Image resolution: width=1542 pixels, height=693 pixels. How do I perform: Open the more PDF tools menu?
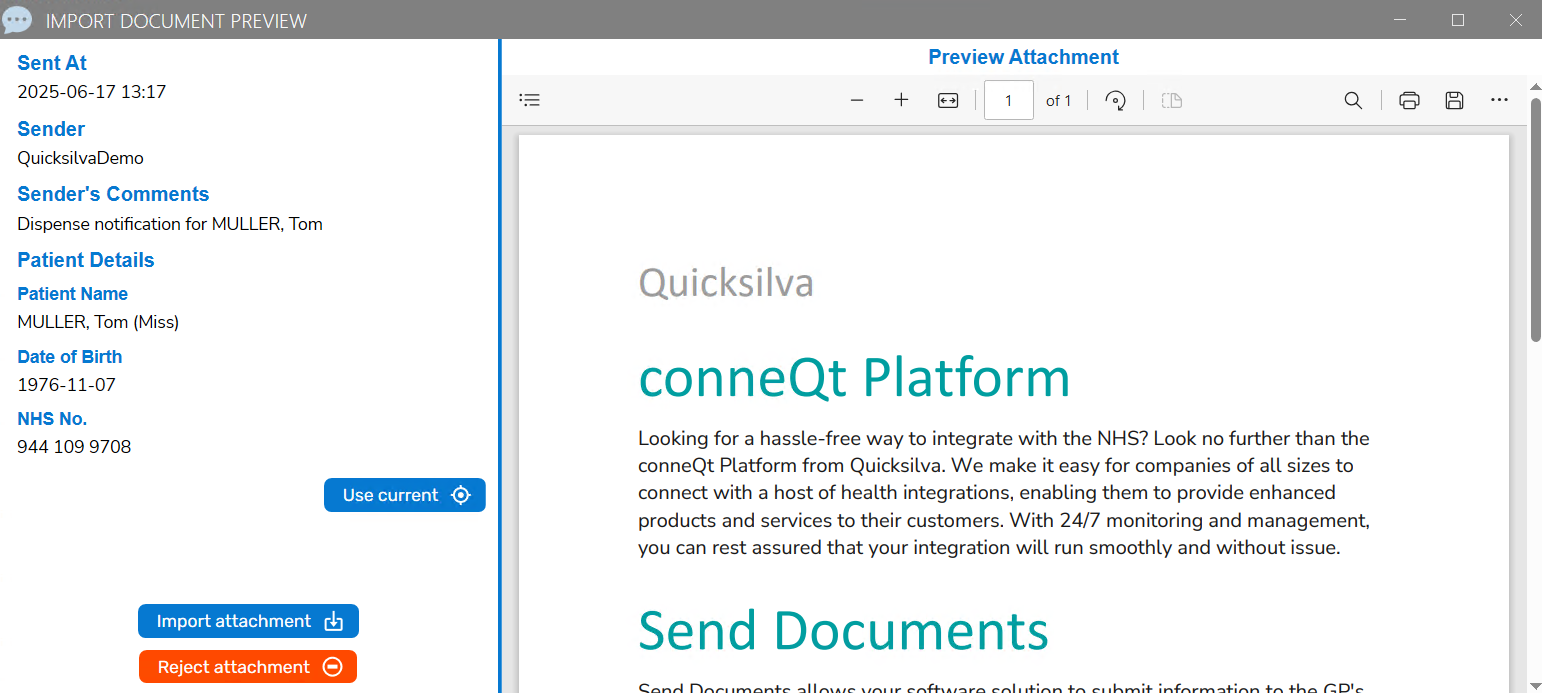[1499, 100]
